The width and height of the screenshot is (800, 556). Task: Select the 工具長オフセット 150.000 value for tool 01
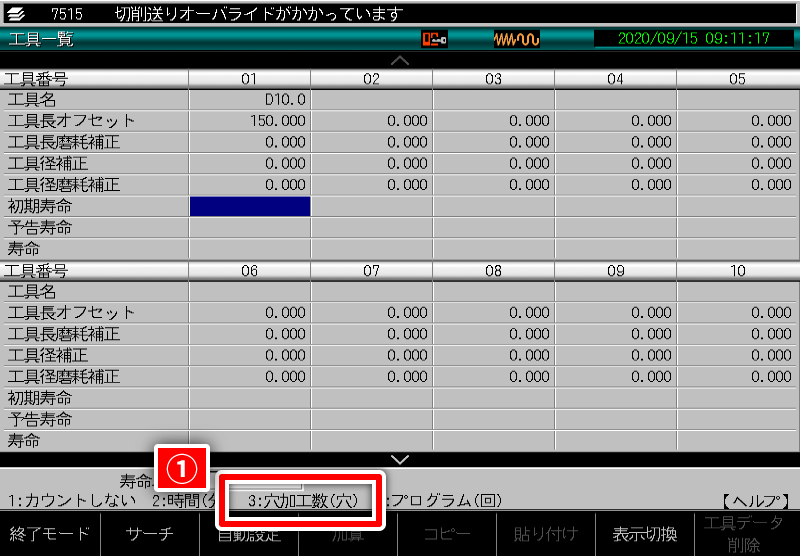point(250,121)
